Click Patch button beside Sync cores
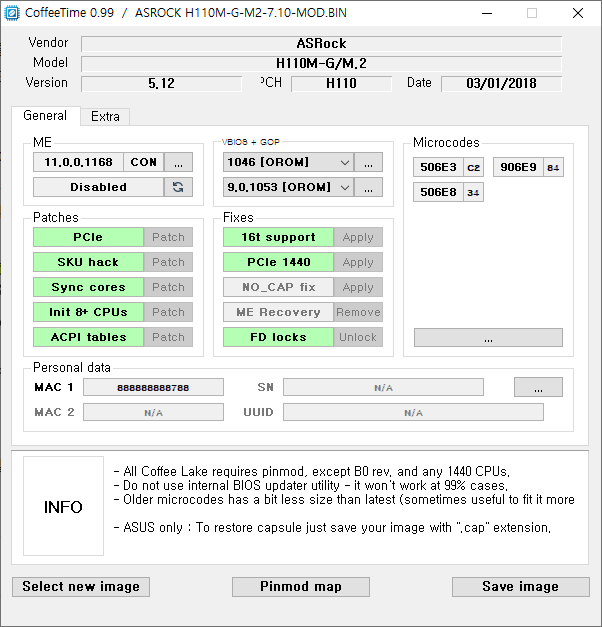 click(168, 287)
